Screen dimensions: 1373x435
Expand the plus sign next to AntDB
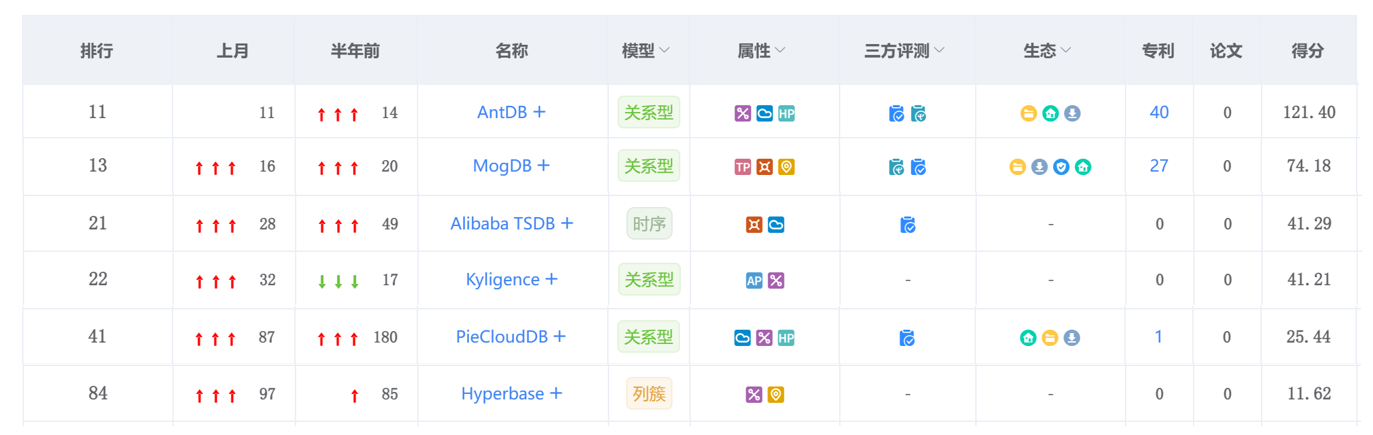[x=539, y=112]
